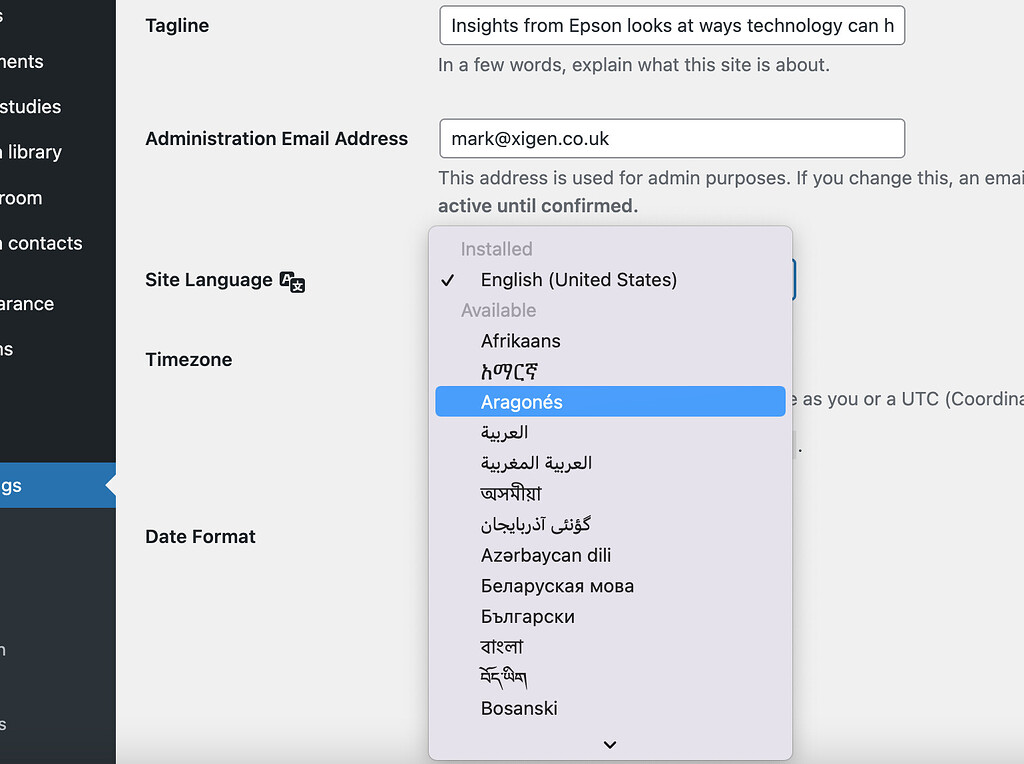Choose አማርኛ from the available languages

[x=508, y=370]
